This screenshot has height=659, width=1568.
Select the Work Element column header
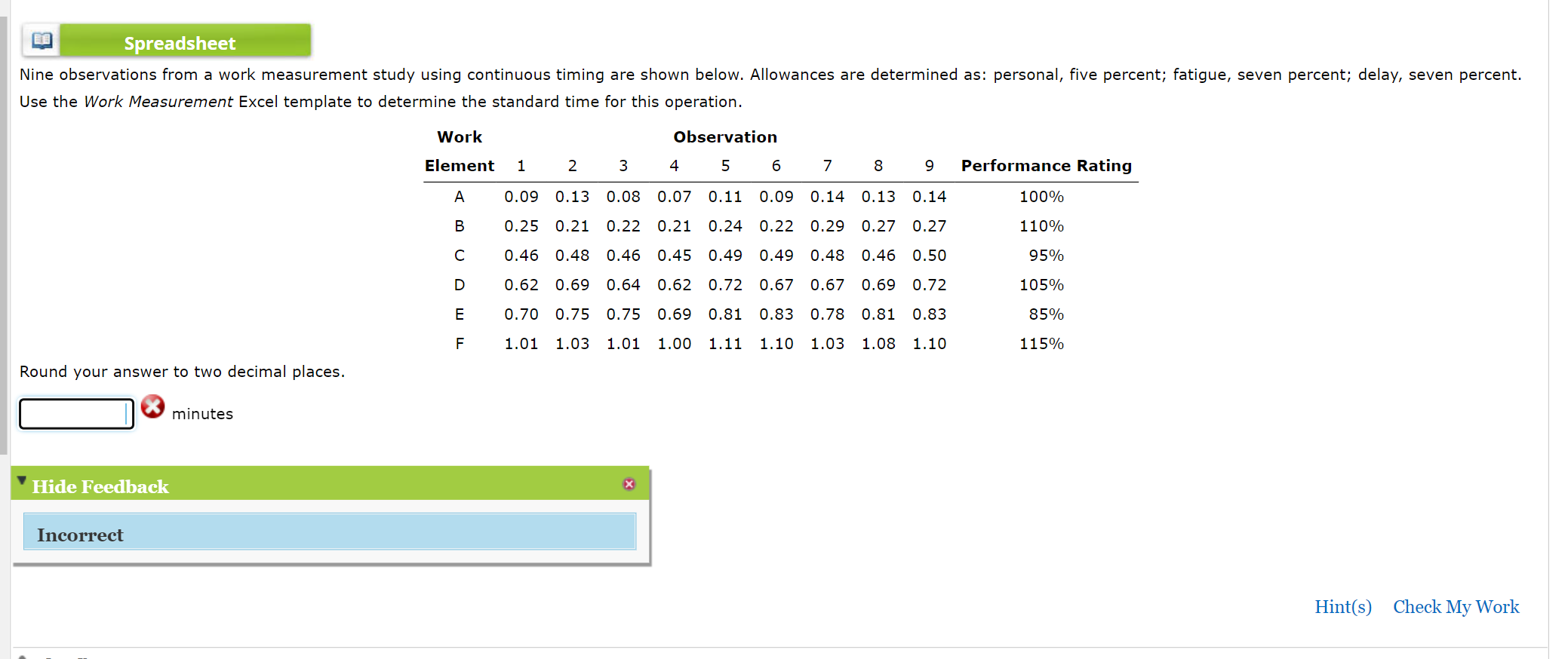click(x=459, y=165)
